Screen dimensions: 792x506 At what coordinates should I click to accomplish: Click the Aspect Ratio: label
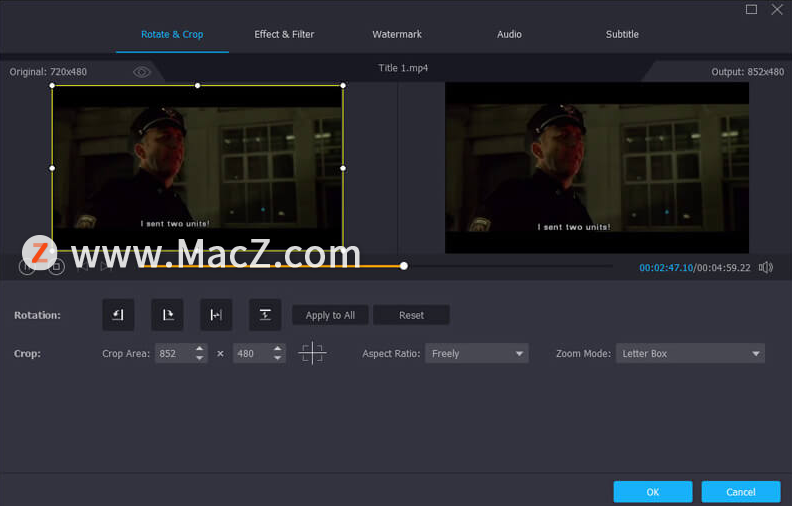[x=391, y=353]
